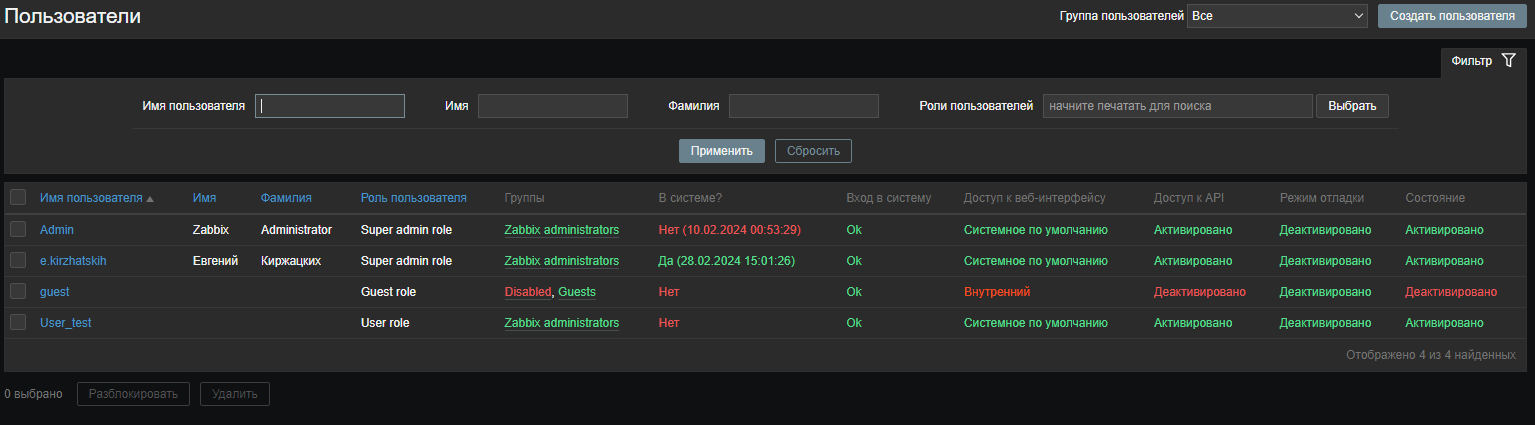Tick the checkbox next to User_test
The width and height of the screenshot is (1535, 425).
(18, 323)
